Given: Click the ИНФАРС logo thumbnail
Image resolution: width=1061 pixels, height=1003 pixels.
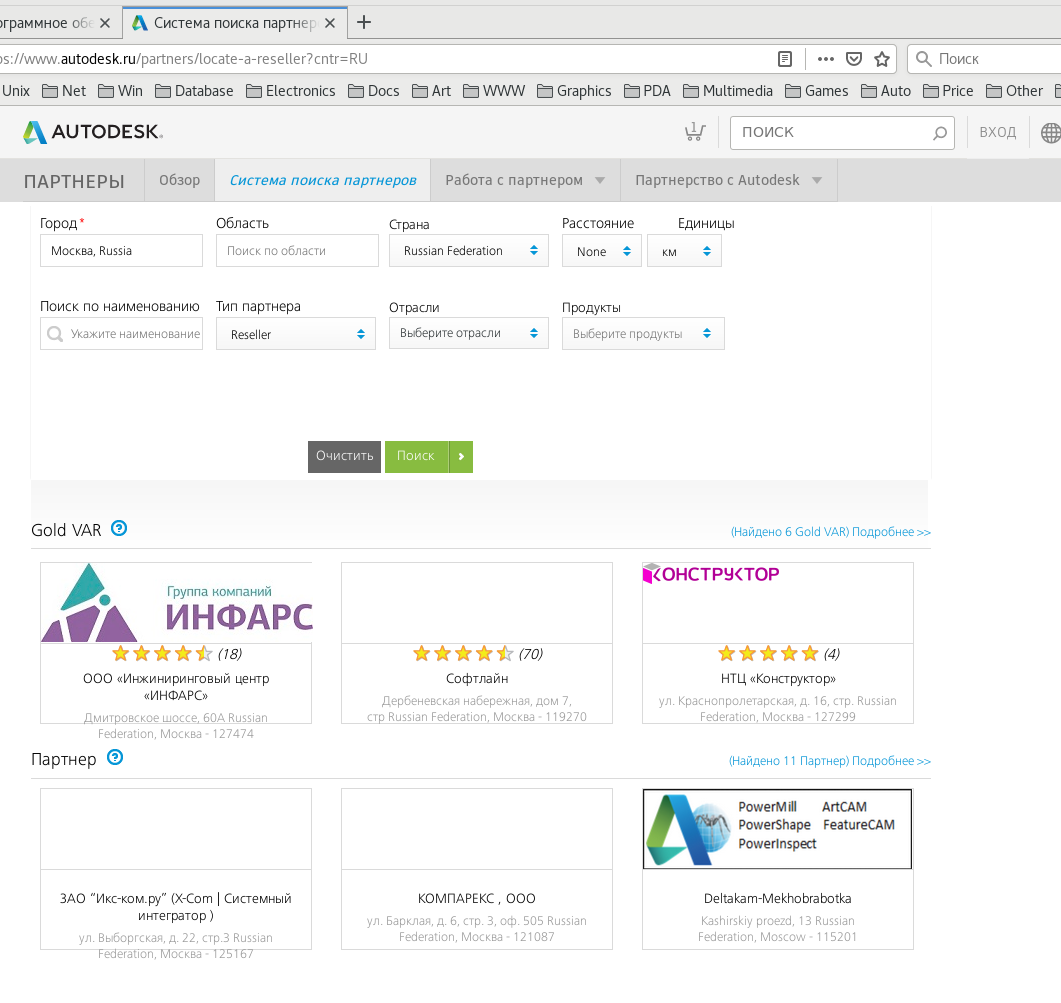Looking at the screenshot, I should click(x=177, y=602).
